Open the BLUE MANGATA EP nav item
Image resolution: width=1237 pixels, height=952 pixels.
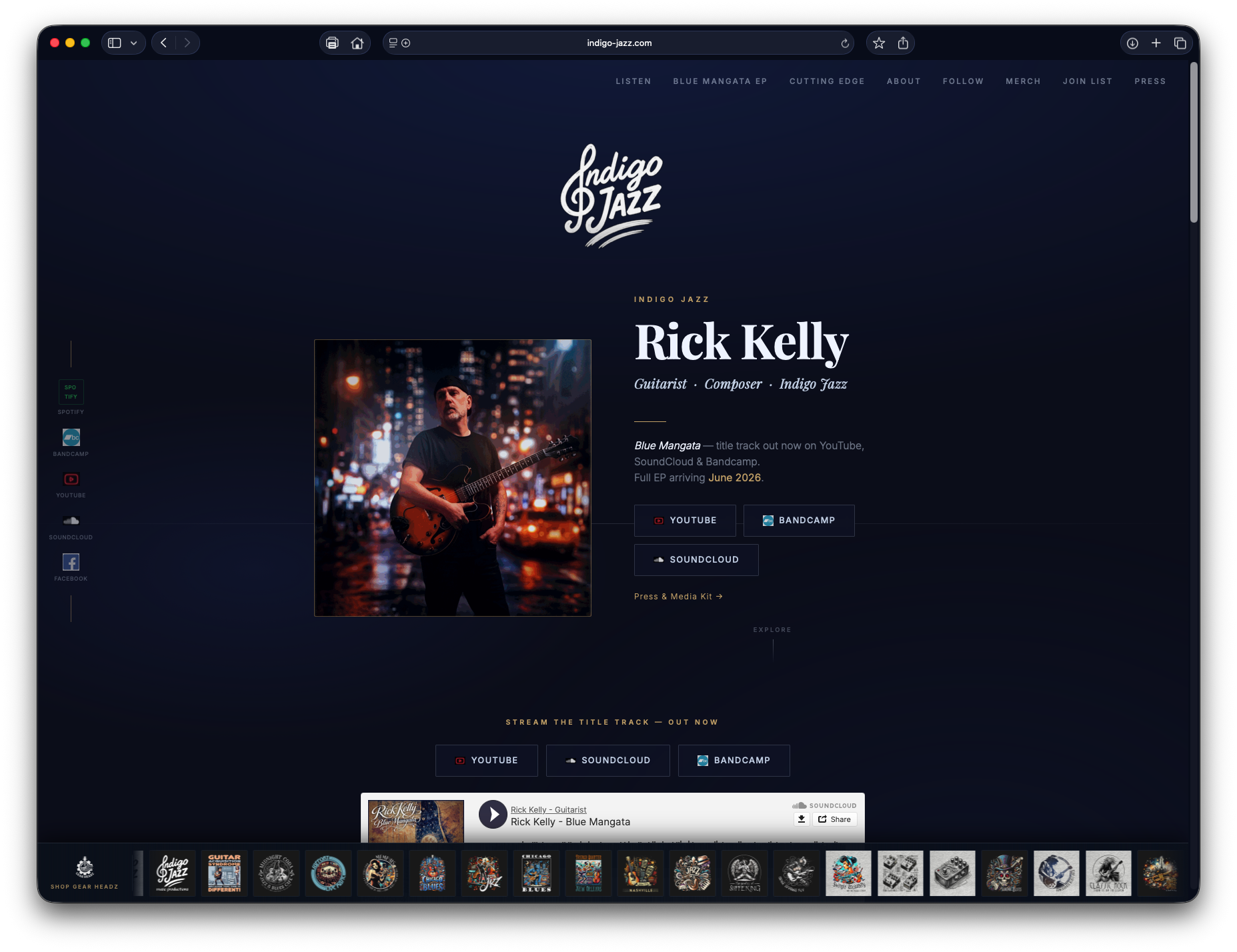(720, 81)
